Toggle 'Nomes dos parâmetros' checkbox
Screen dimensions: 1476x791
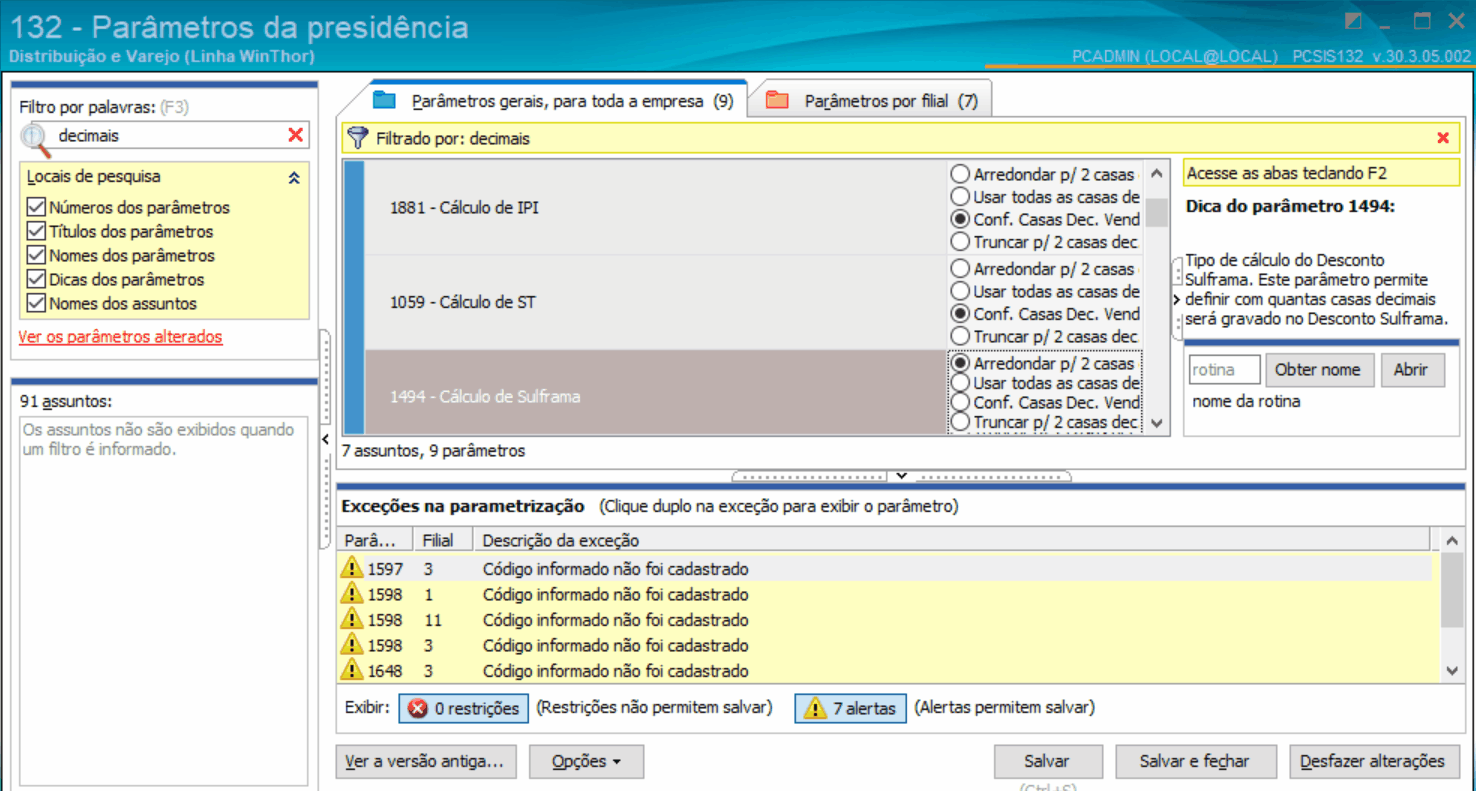[37, 255]
